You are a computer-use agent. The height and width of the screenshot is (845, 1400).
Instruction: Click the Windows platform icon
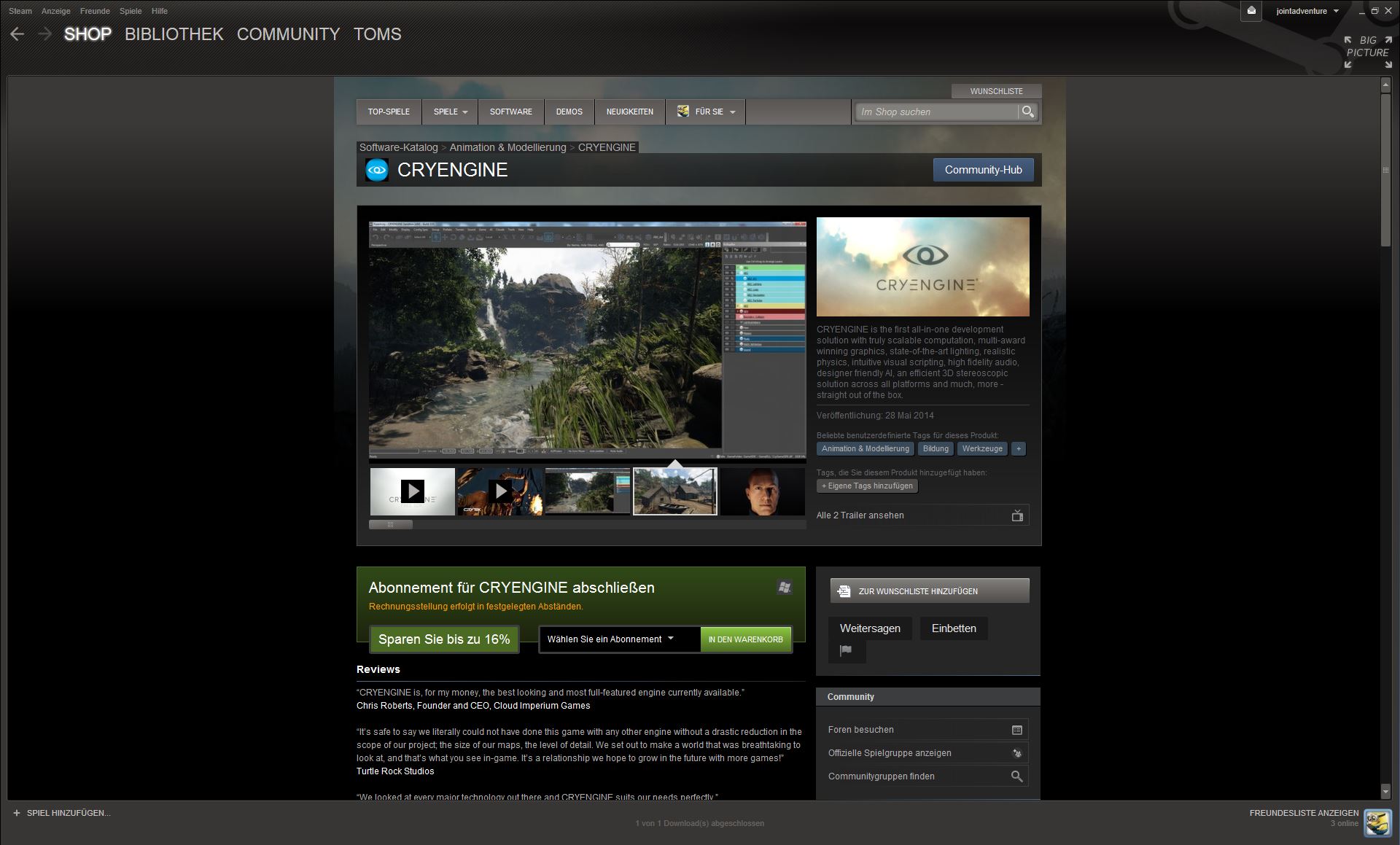[x=785, y=587]
